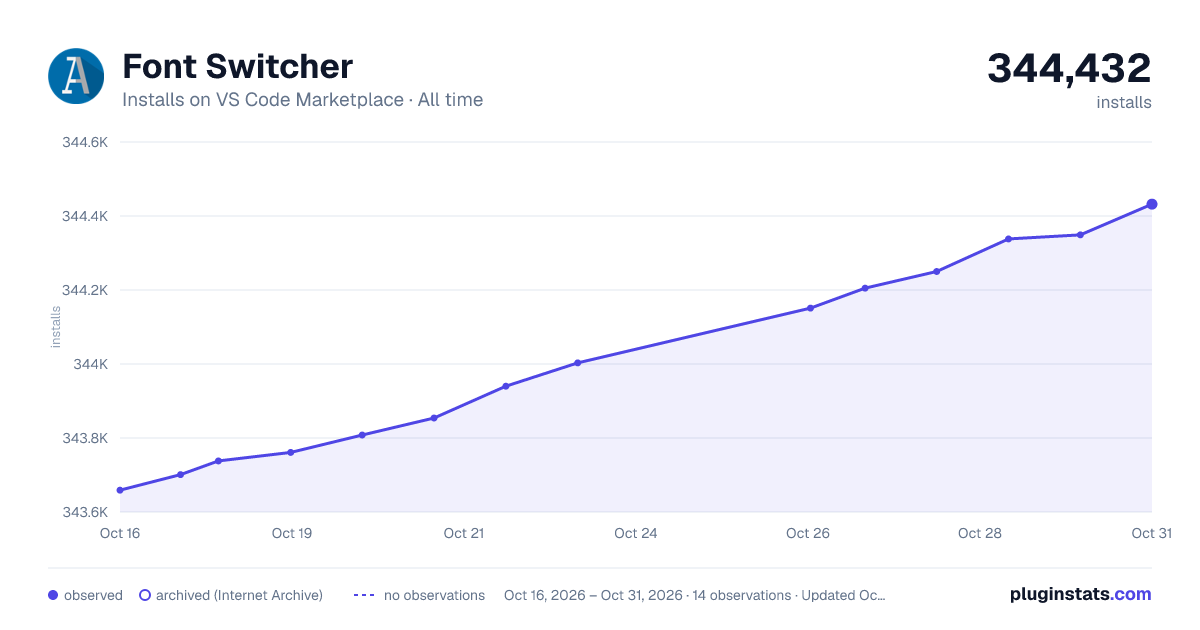
Task: Click the archived (Internet Archive) legend circle
Action: [145, 595]
